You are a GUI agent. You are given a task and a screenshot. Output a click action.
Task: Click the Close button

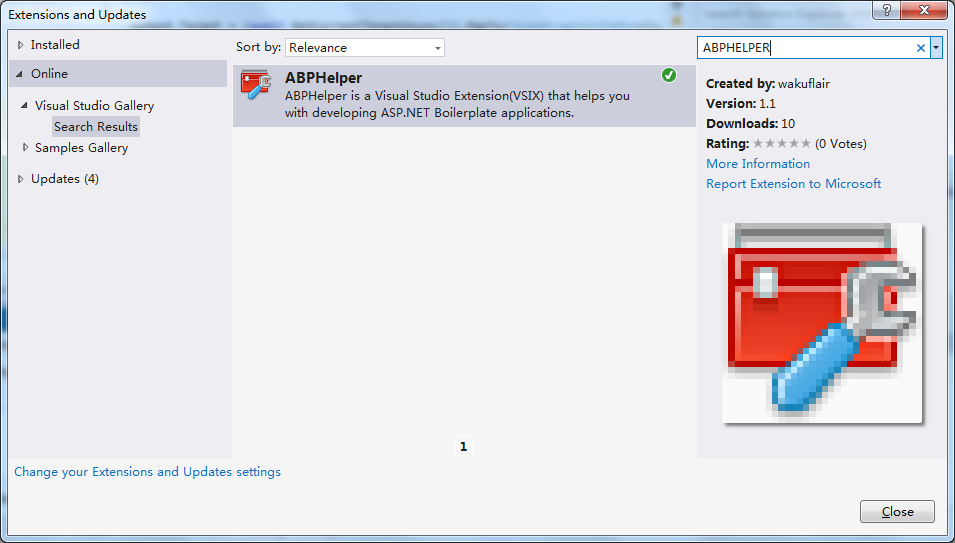tap(897, 511)
